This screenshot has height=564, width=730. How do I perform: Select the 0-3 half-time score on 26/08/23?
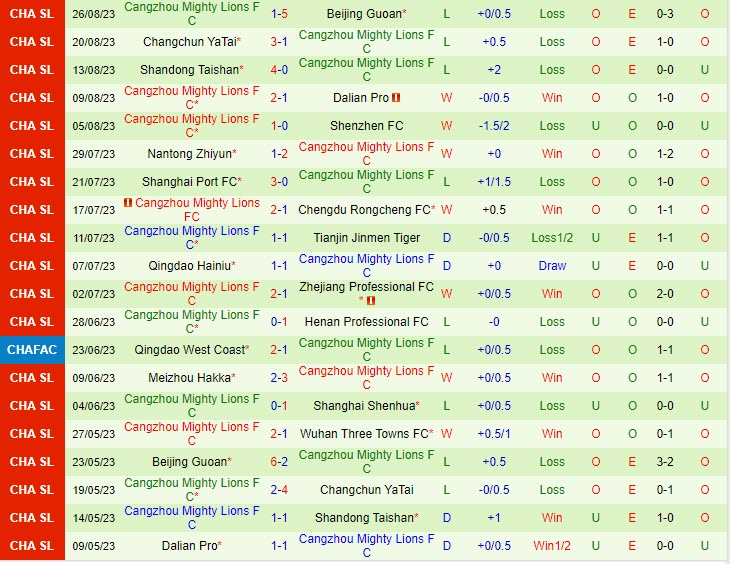665,14
